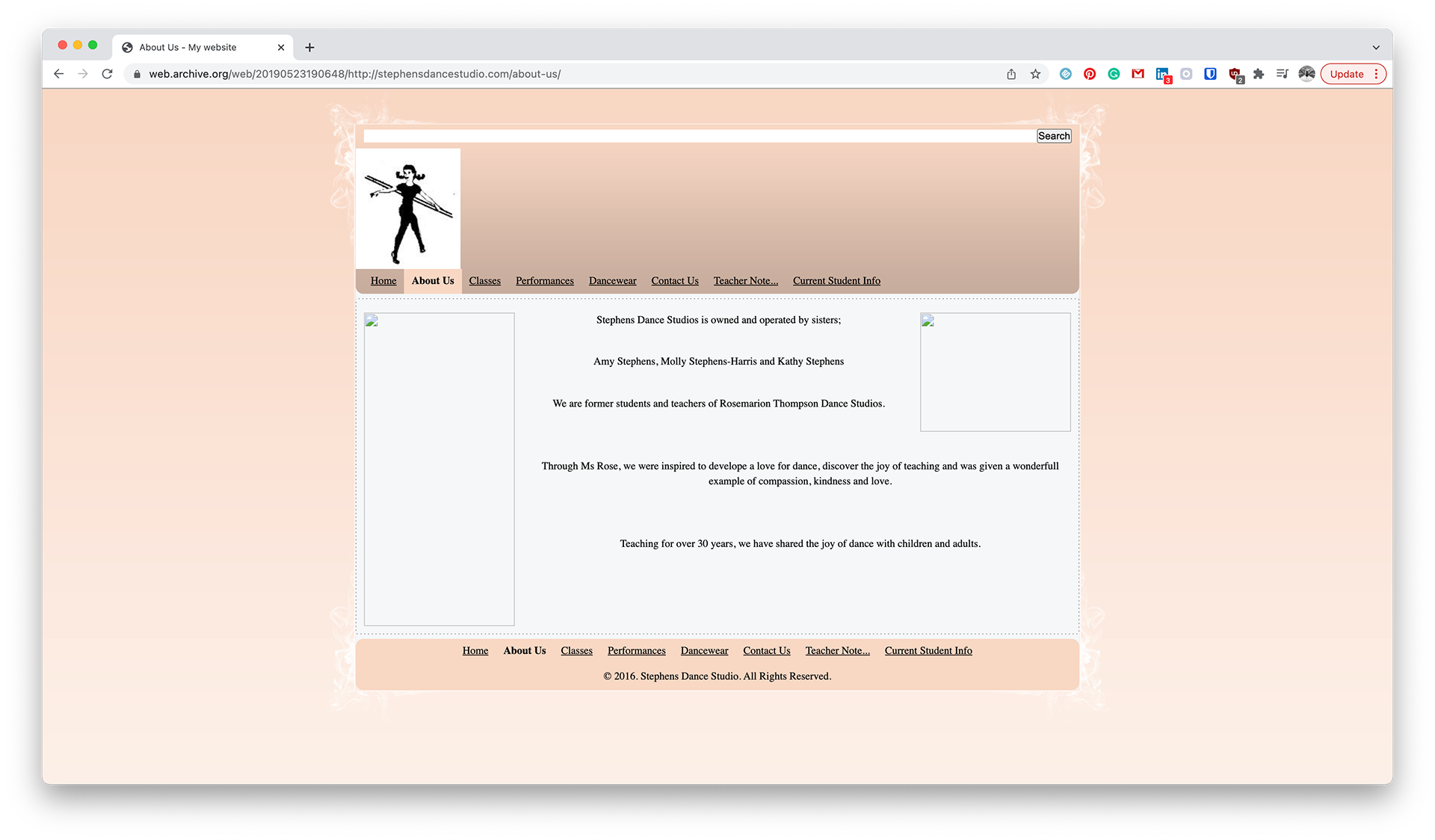Open the LinkedIn extension icon
The image size is (1435, 840).
(x=1162, y=74)
